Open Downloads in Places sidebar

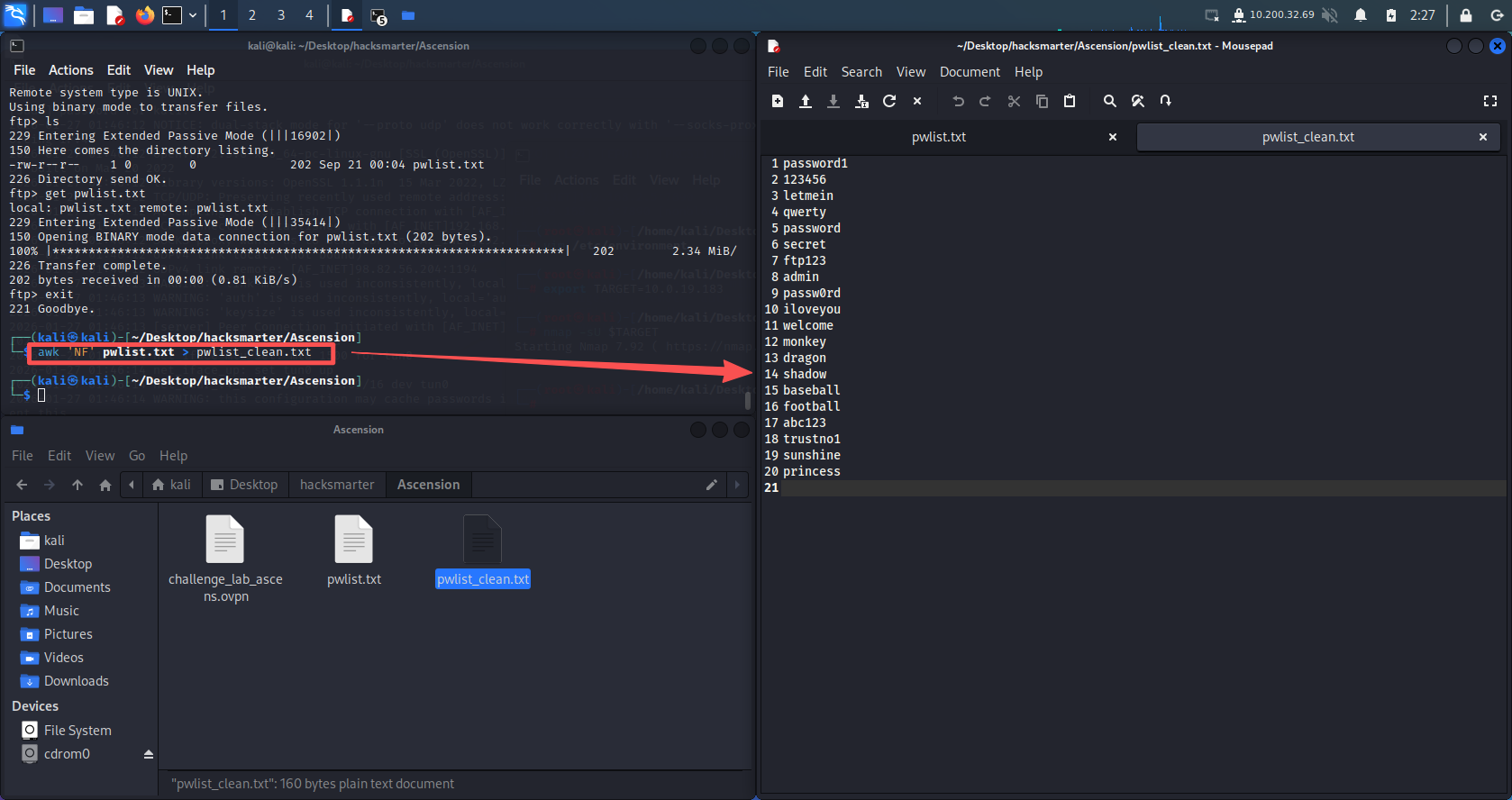(76, 681)
